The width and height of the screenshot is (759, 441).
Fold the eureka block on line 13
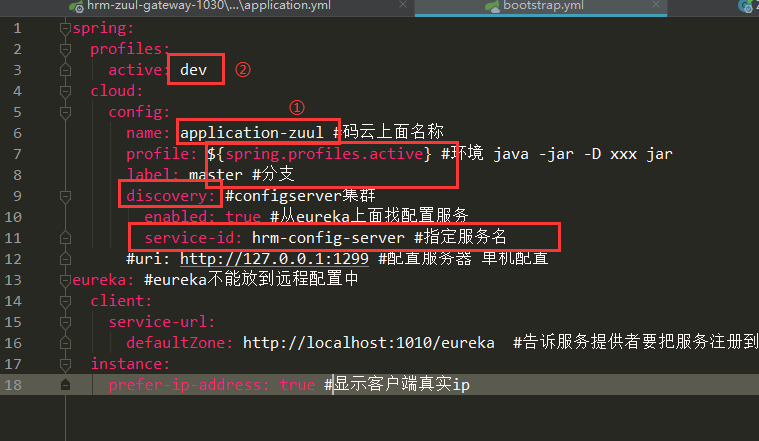click(65, 280)
